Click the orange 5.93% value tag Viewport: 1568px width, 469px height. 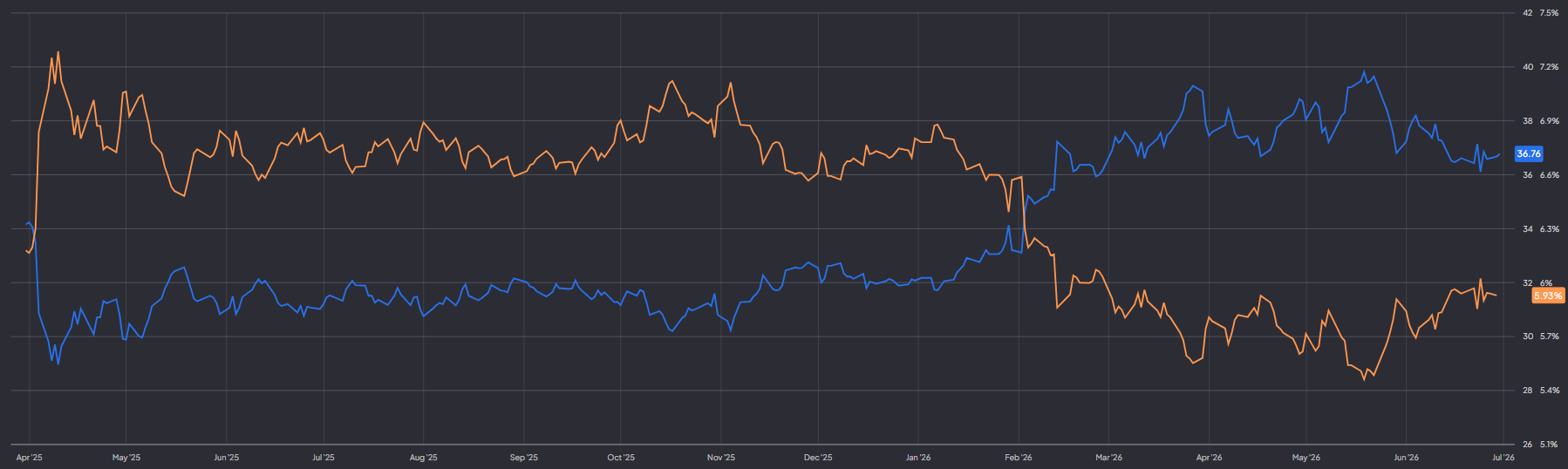tap(1548, 296)
